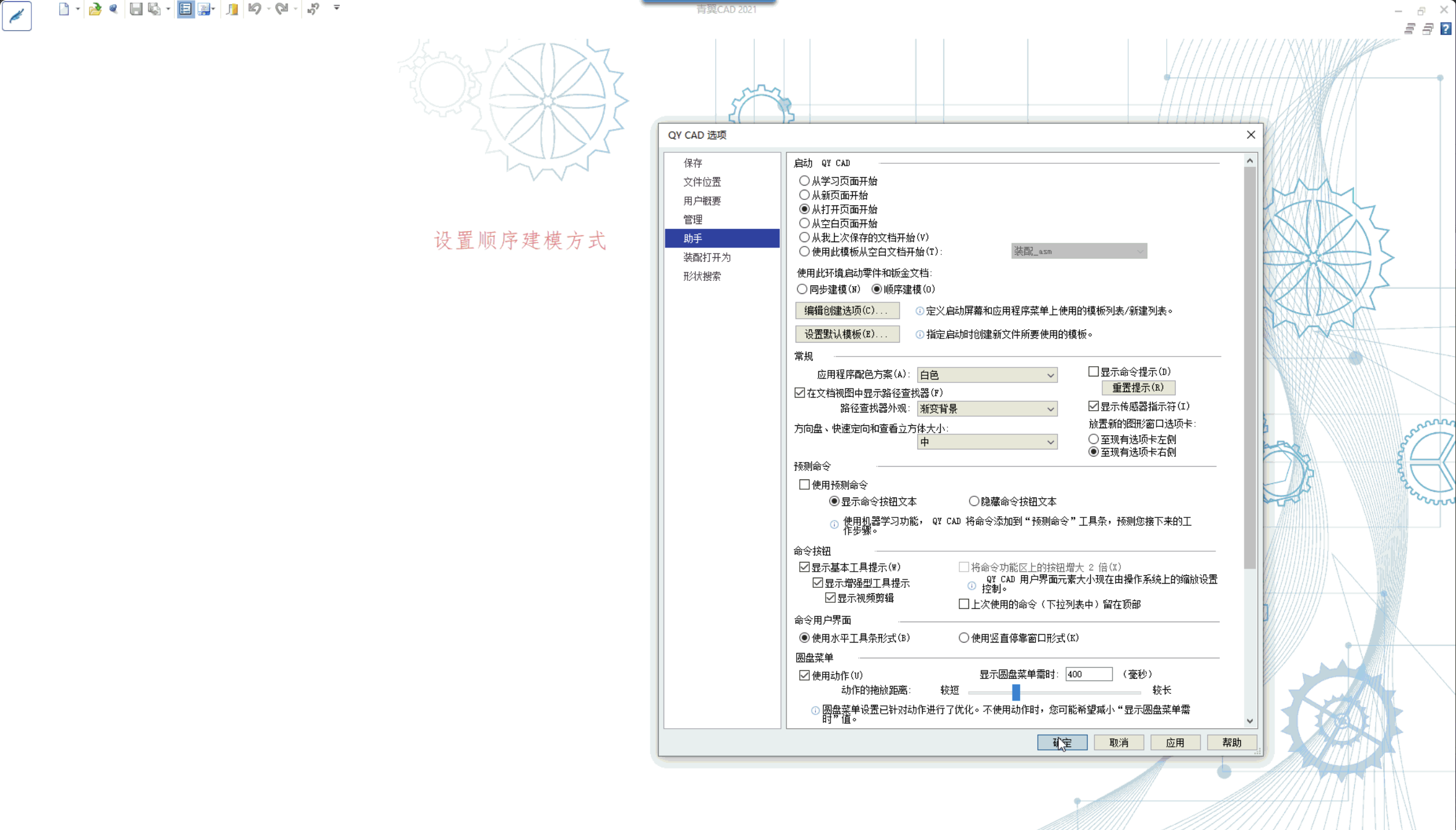The image size is (1456, 830).
Task: Click the dialog scrollbar up arrow
Action: [x=1250, y=160]
